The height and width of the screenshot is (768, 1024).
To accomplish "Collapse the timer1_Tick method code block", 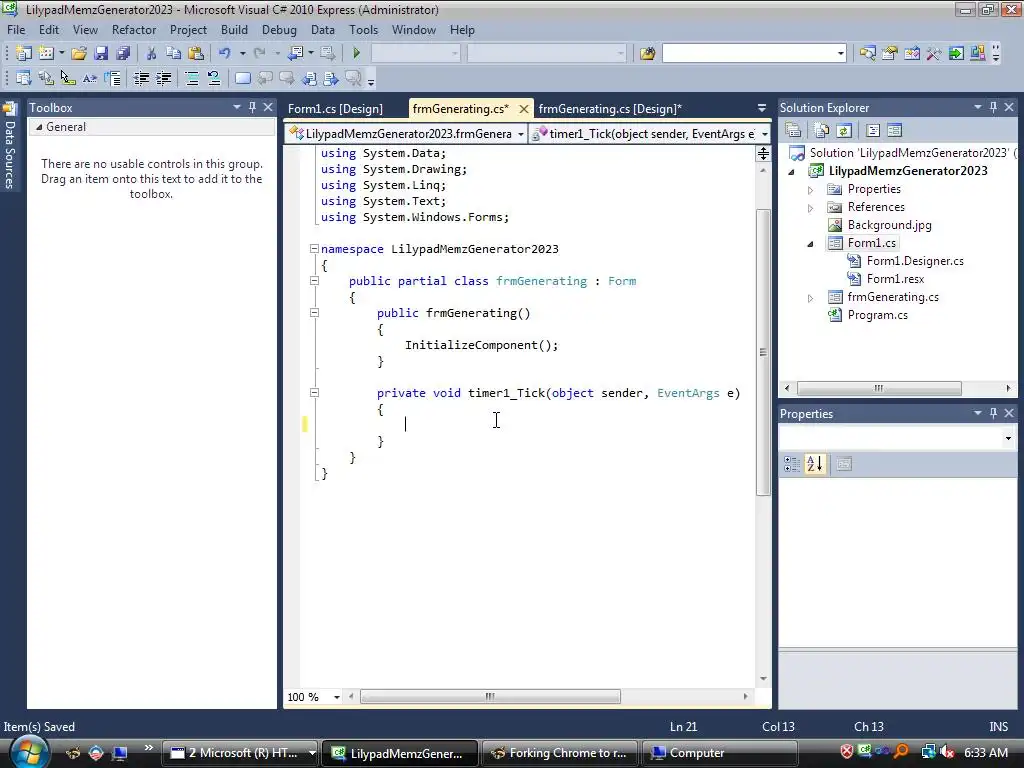I will [314, 393].
